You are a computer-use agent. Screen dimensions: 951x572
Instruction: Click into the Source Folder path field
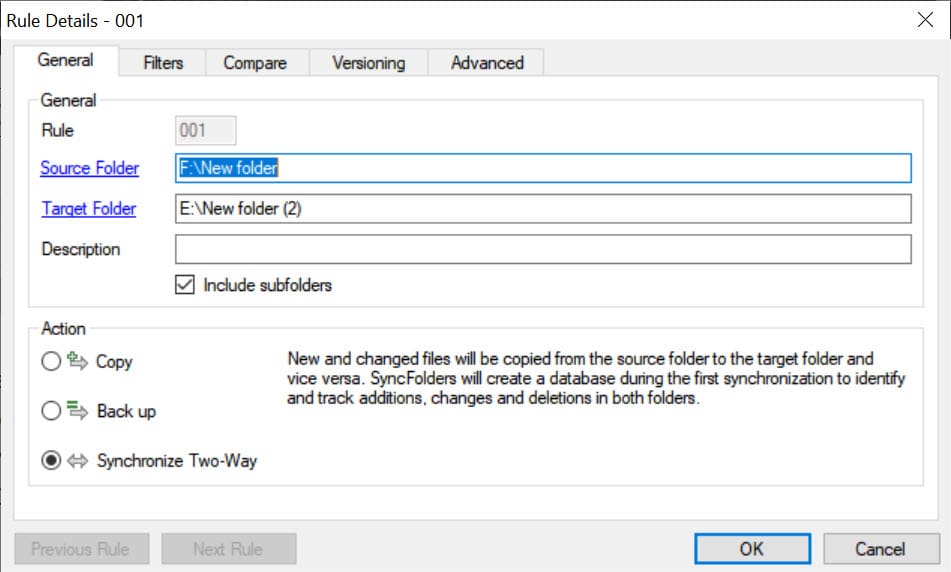[x=543, y=168]
